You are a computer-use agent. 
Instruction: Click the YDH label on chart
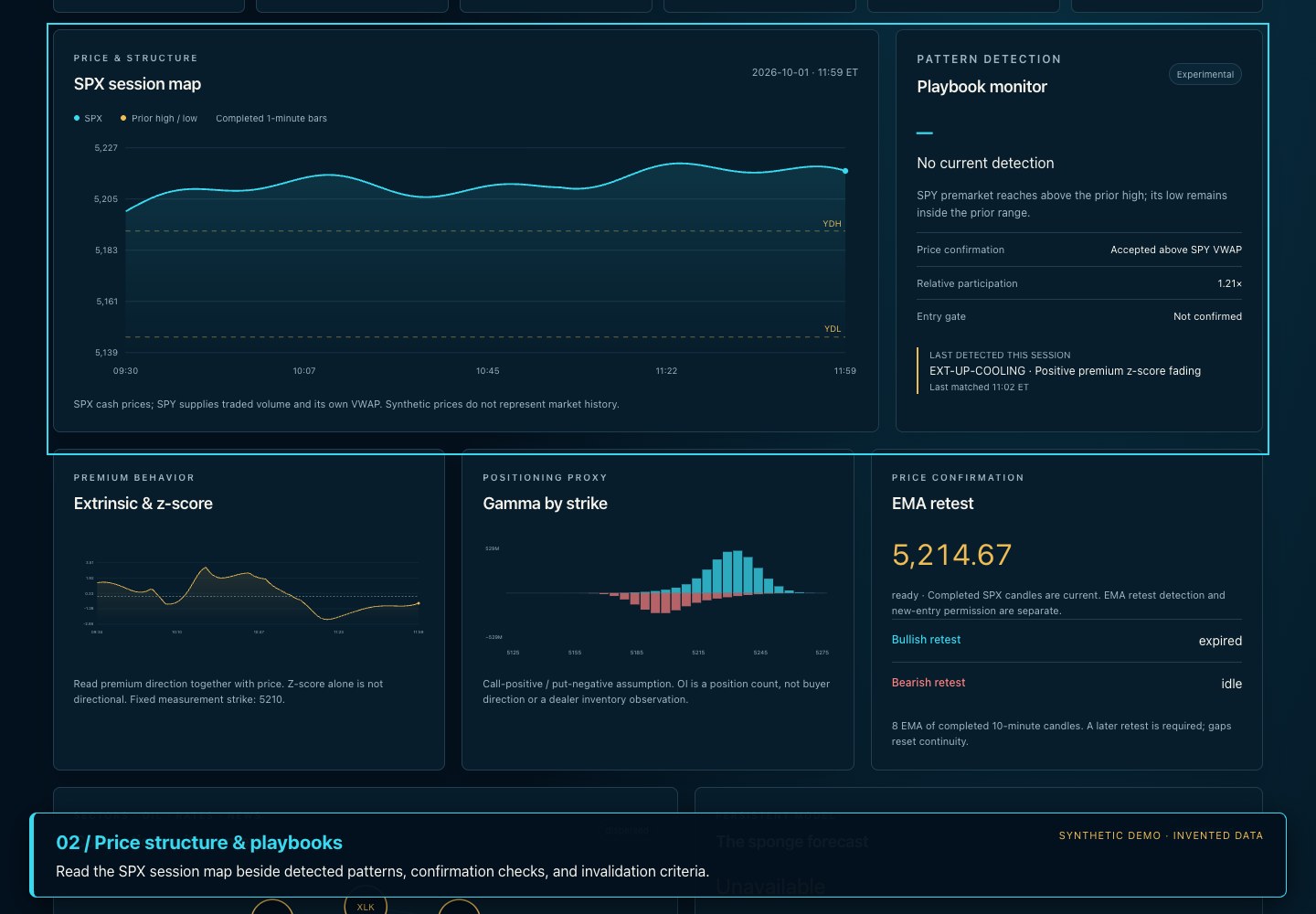832,224
